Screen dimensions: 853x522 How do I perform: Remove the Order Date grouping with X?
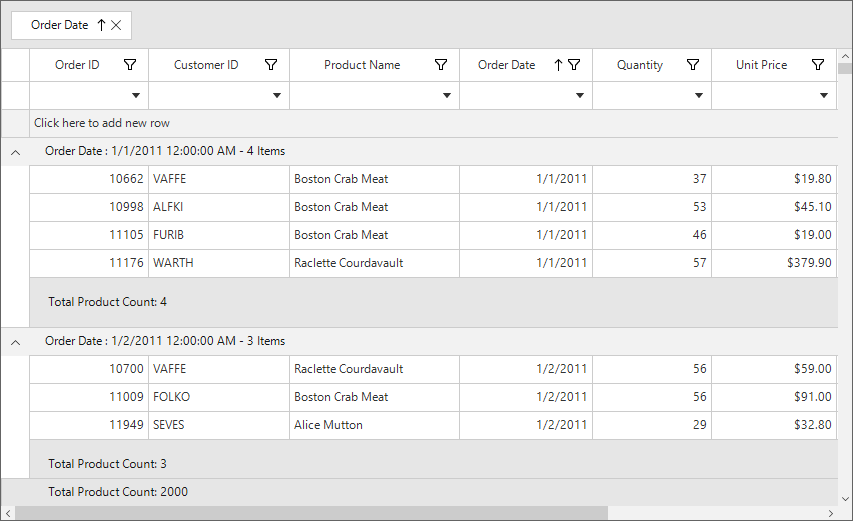click(116, 26)
